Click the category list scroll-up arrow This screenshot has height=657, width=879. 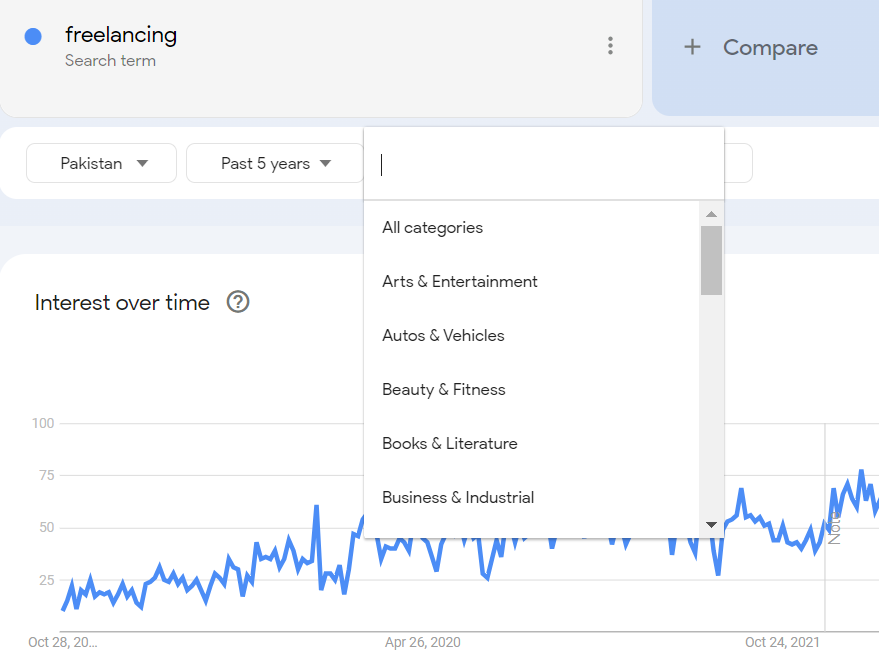pos(711,214)
